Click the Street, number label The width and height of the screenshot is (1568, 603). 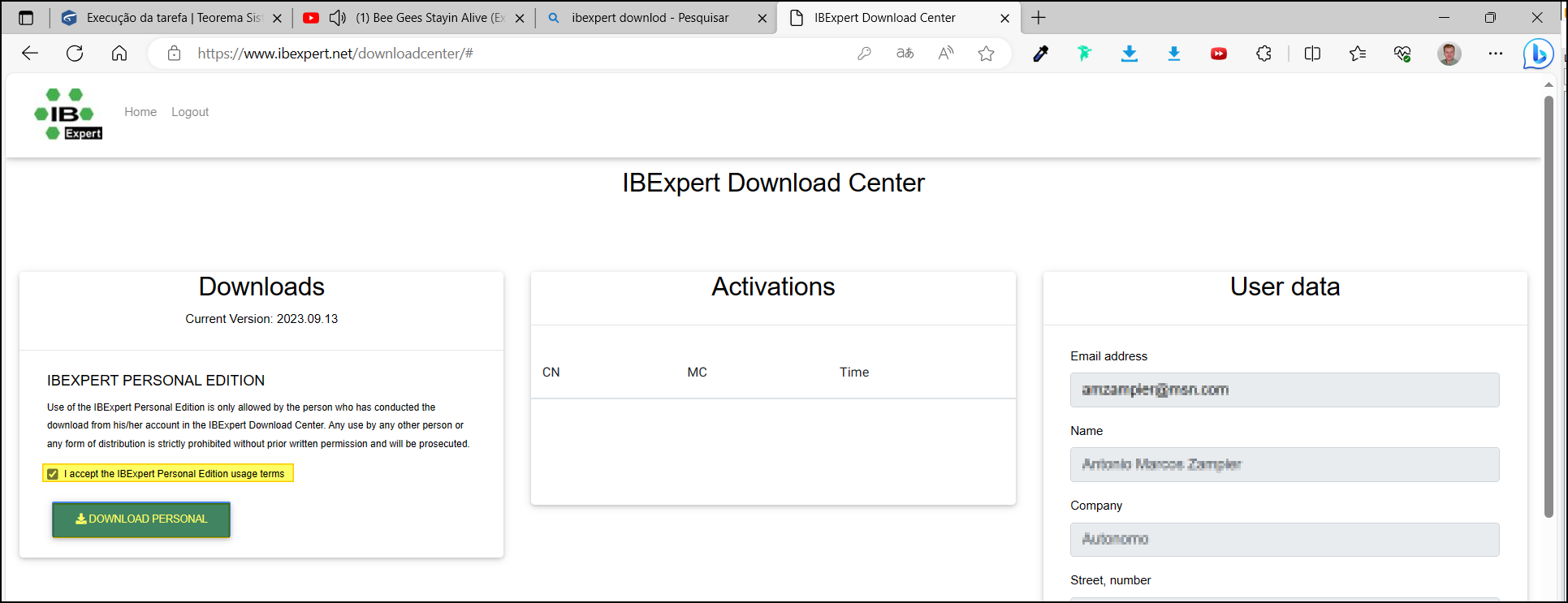click(1110, 580)
